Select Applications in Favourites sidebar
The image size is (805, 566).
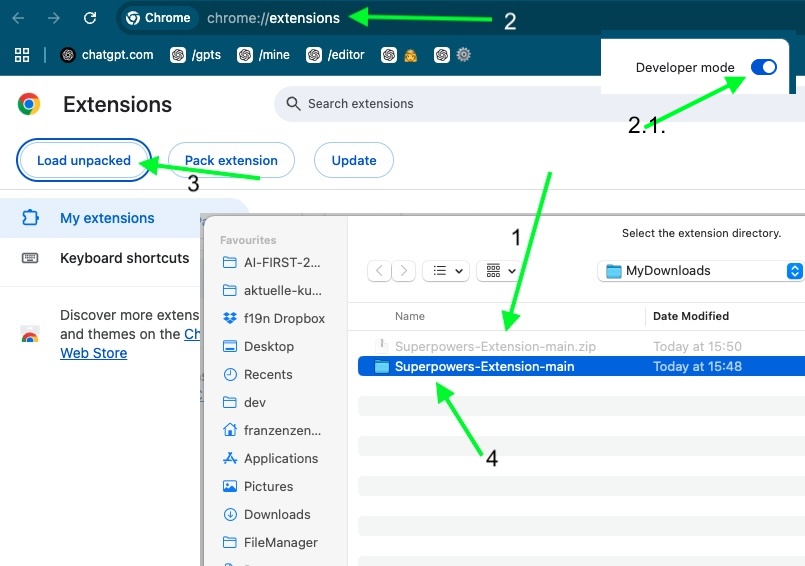271,458
